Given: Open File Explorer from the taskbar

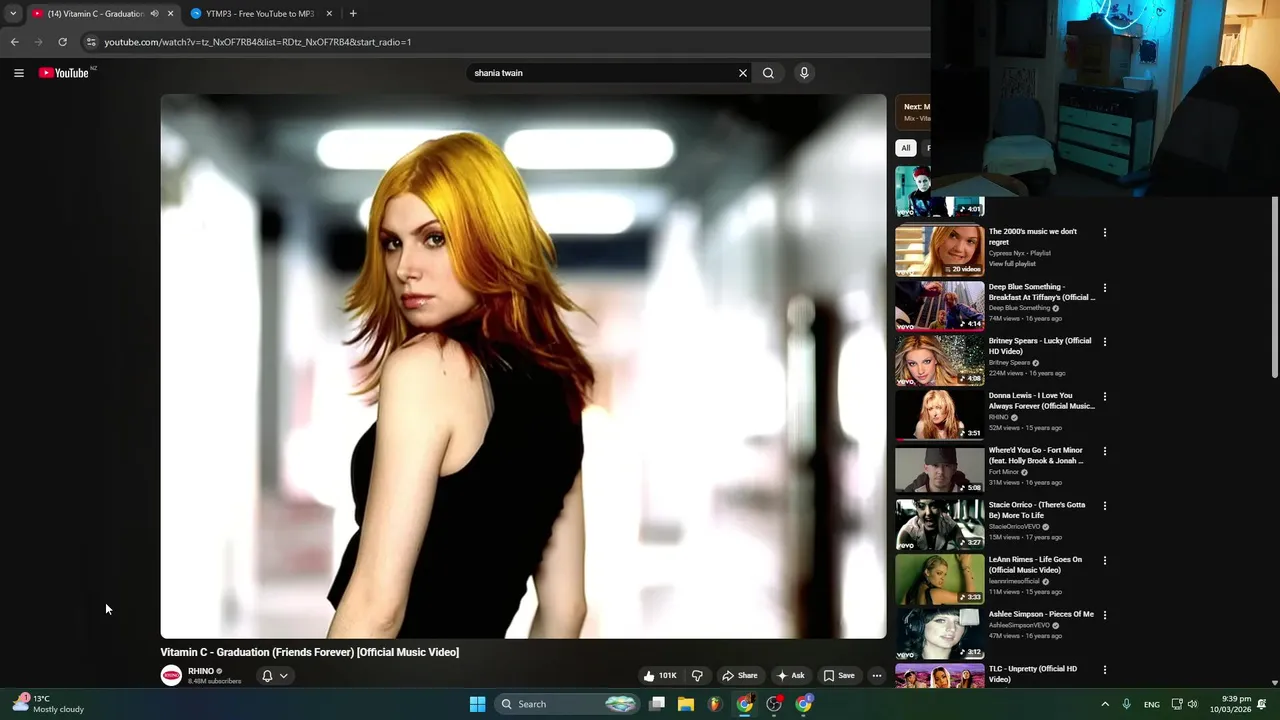Looking at the screenshot, I should click(686, 704).
